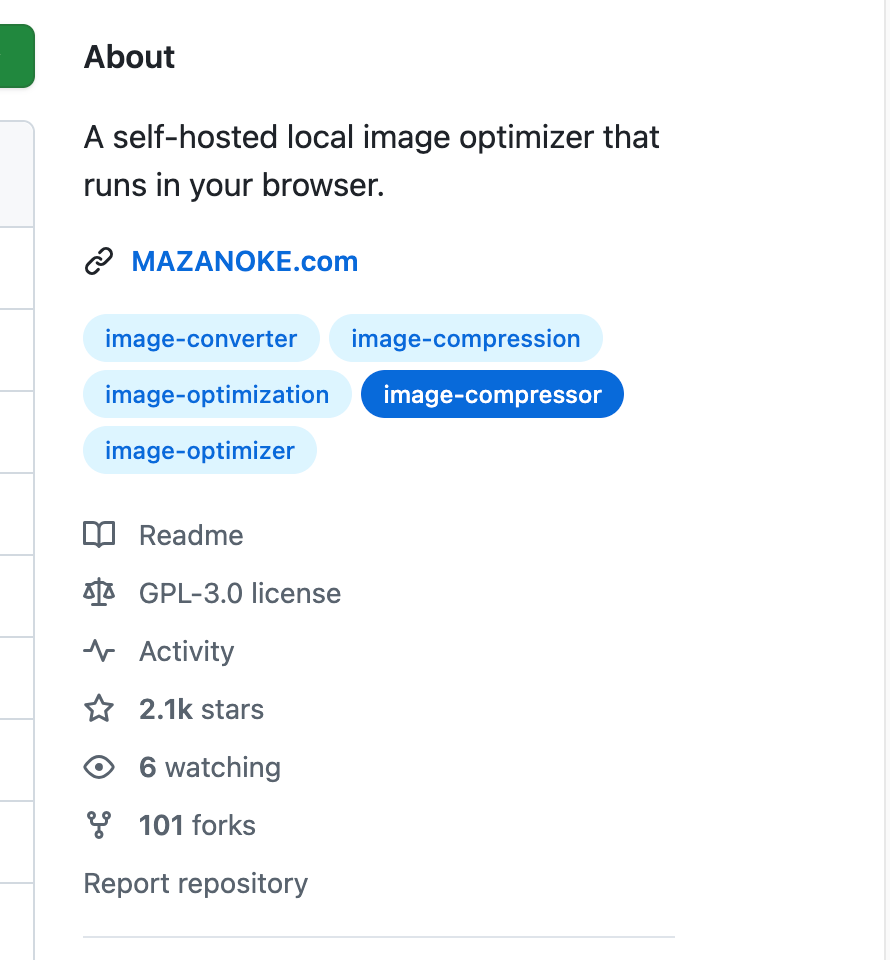Jump to the Readme link text
890x960 pixels.
(191, 535)
